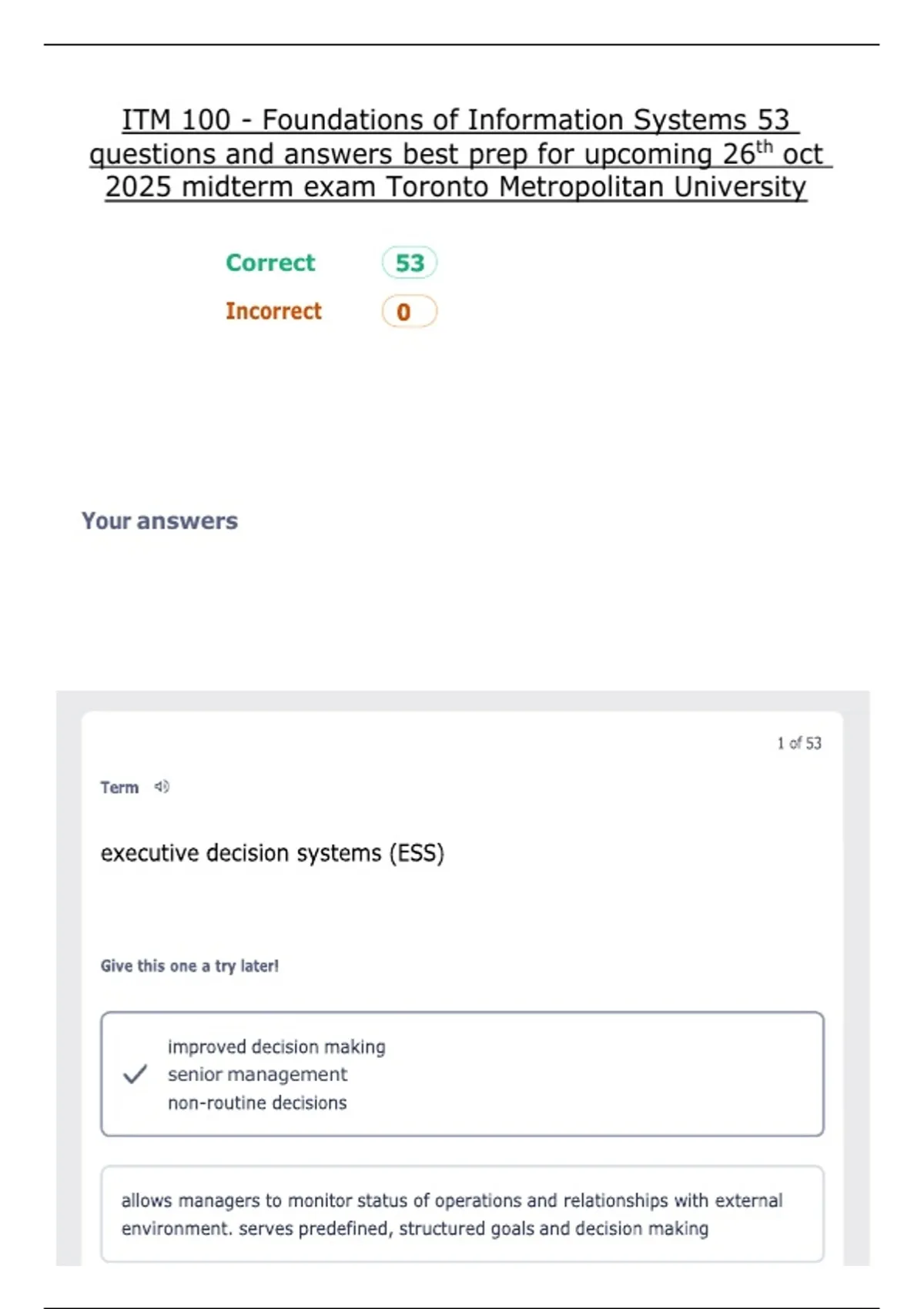Click the checkmark icon in the selected answer
This screenshot has height=1309, width=924.
tap(135, 1074)
